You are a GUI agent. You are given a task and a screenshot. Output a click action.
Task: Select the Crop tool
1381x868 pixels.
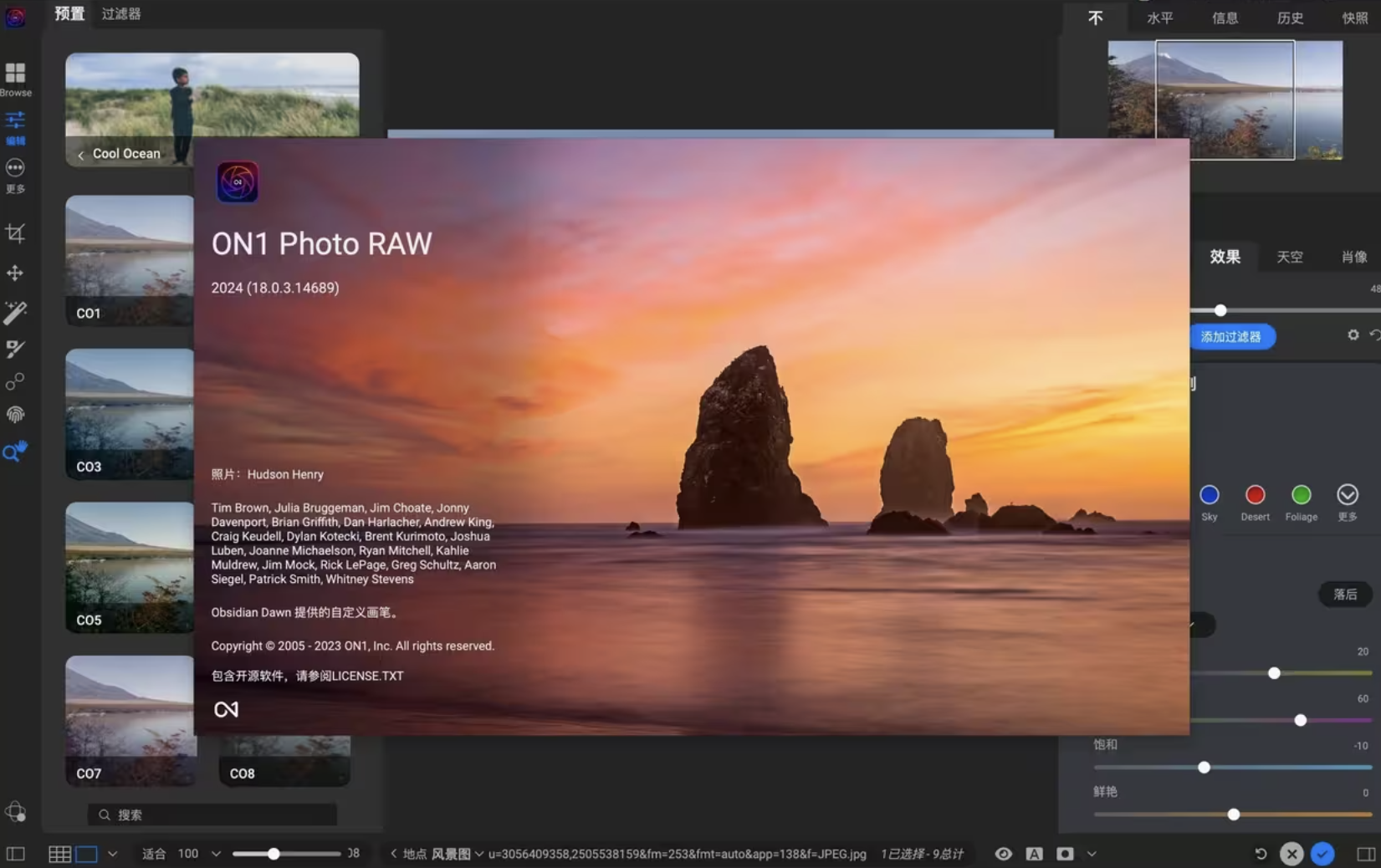(15, 233)
